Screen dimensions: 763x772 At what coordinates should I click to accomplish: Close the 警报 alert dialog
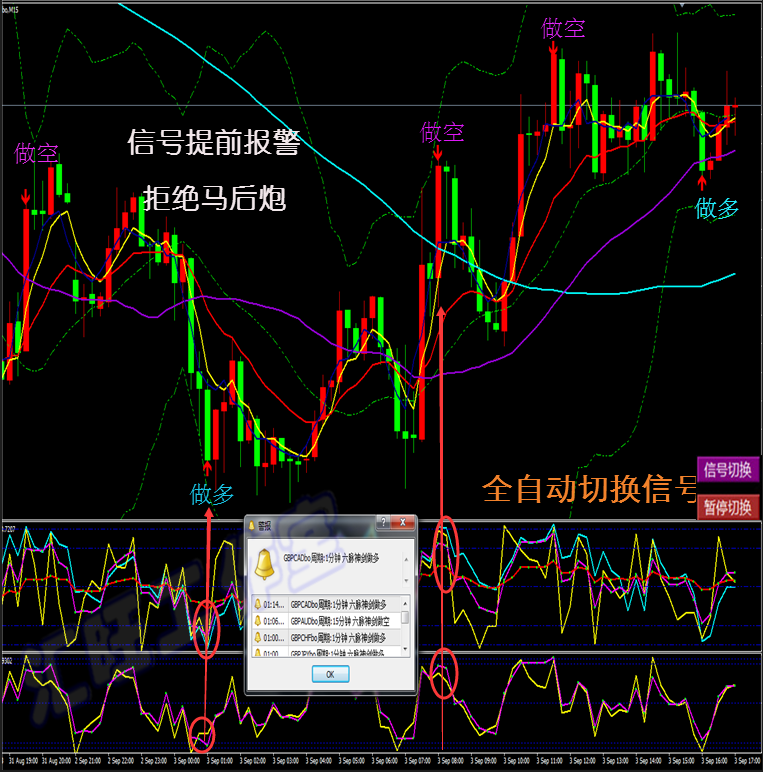(403, 522)
